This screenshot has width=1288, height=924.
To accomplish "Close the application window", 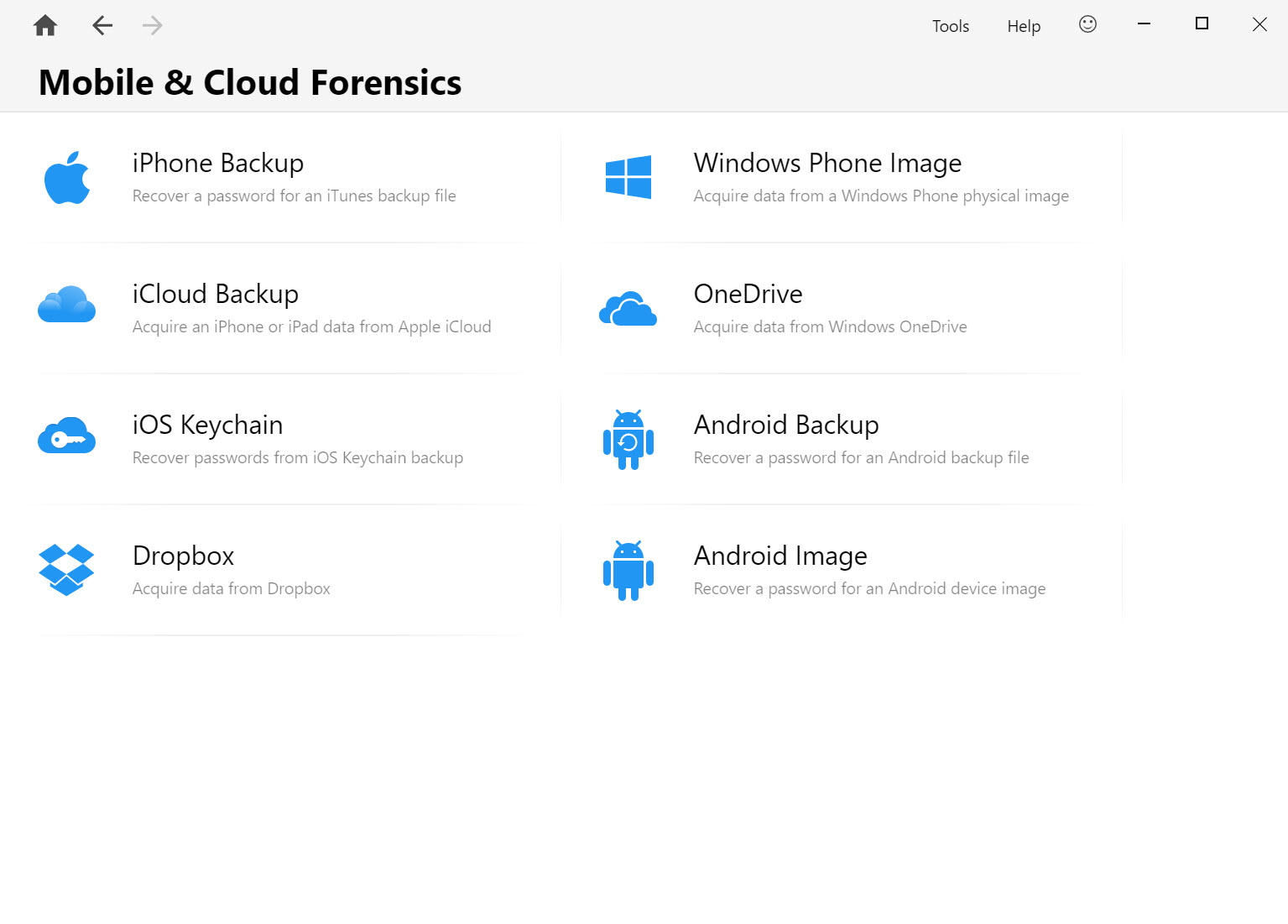I will pyautogui.click(x=1259, y=24).
